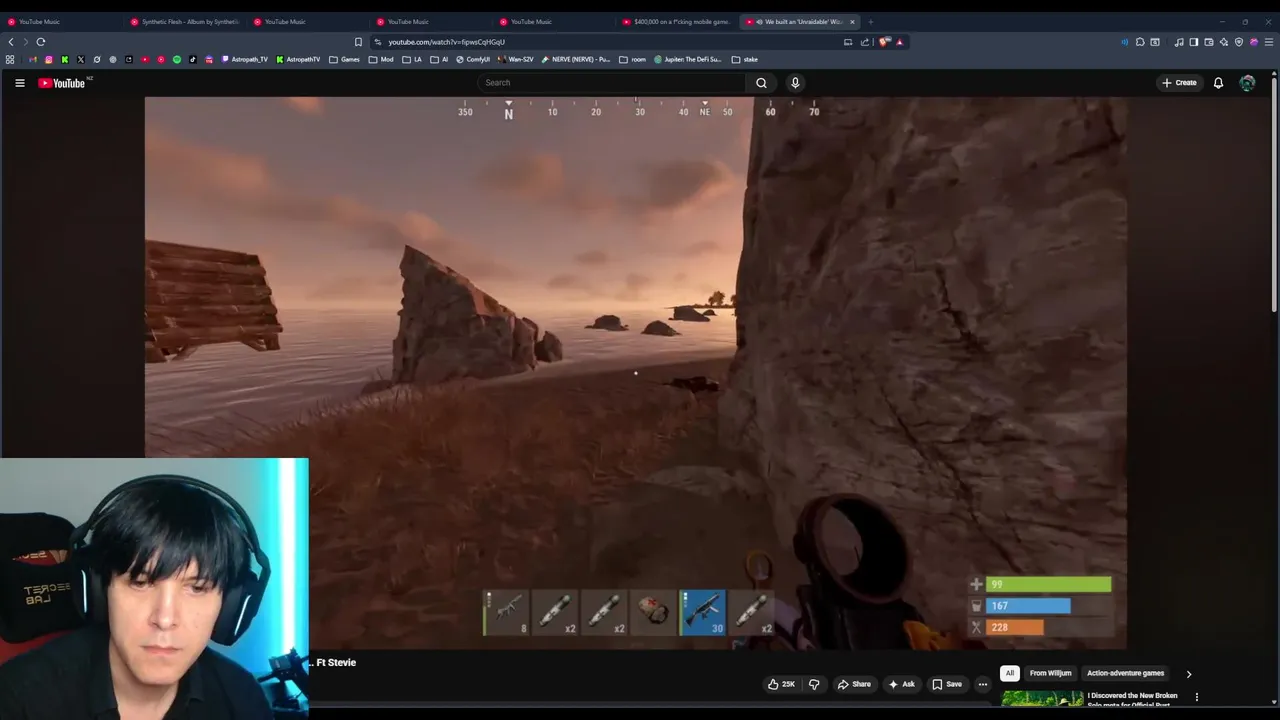
Task: Open the Instagram bookmark icon
Action: pyautogui.click(x=48, y=60)
